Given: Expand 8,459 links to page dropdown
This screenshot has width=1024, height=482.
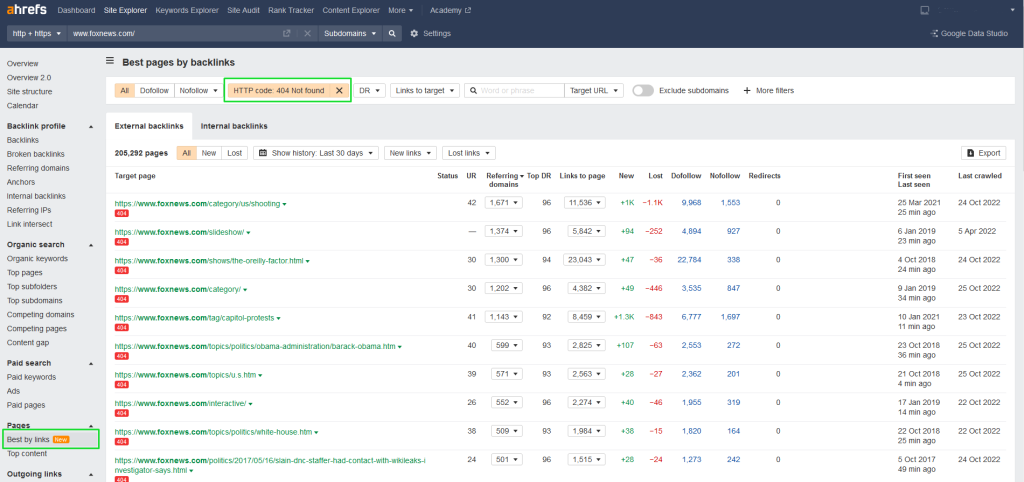Looking at the screenshot, I should pos(586,317).
